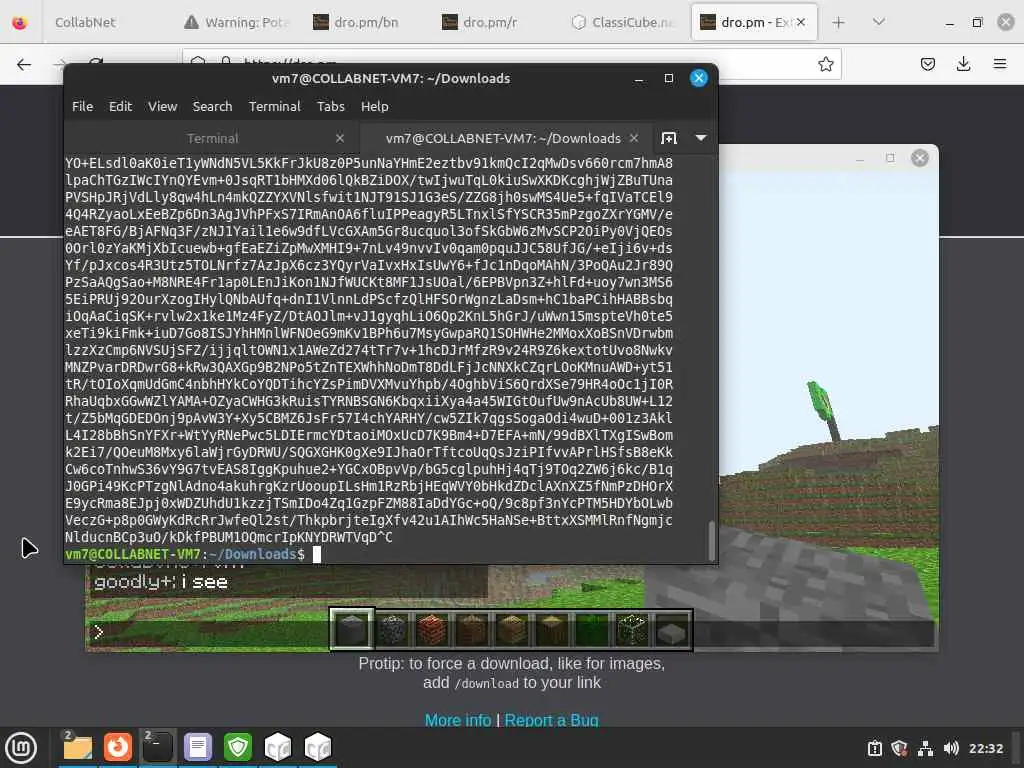Select the glass block in the hotbar

tap(632, 630)
